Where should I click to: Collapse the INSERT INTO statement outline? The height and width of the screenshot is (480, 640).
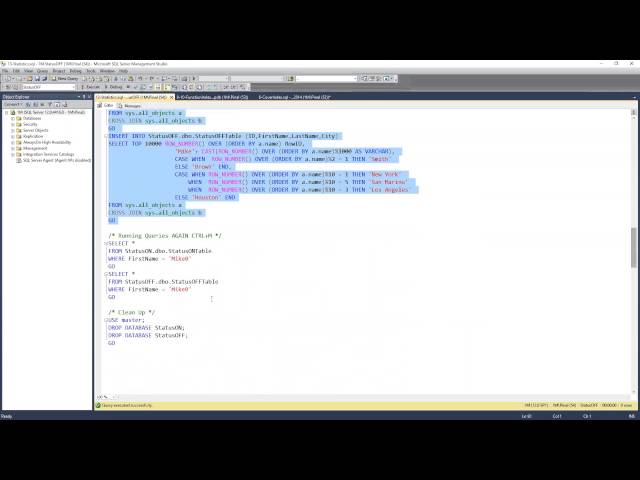[106, 136]
